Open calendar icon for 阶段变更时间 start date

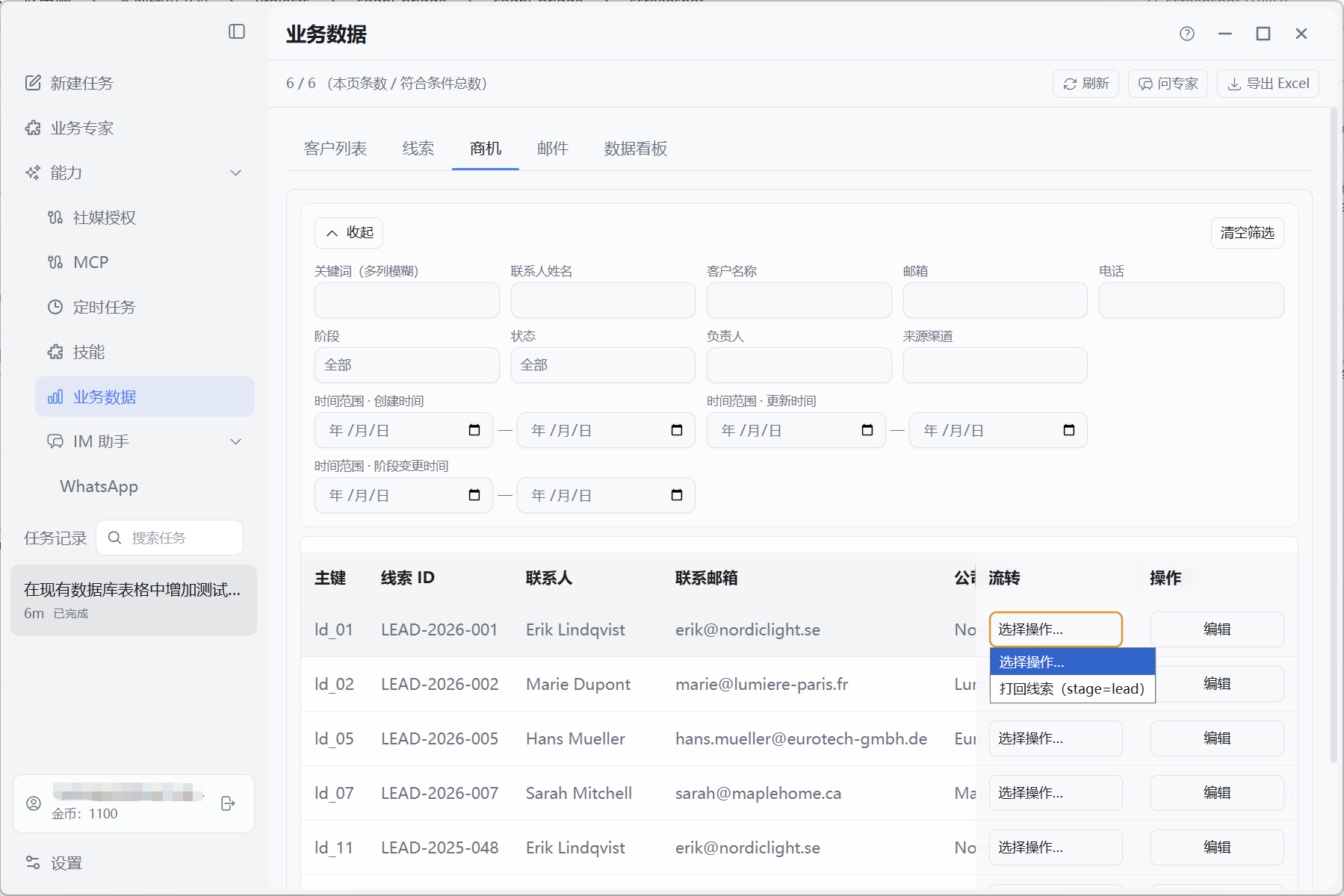(x=474, y=495)
